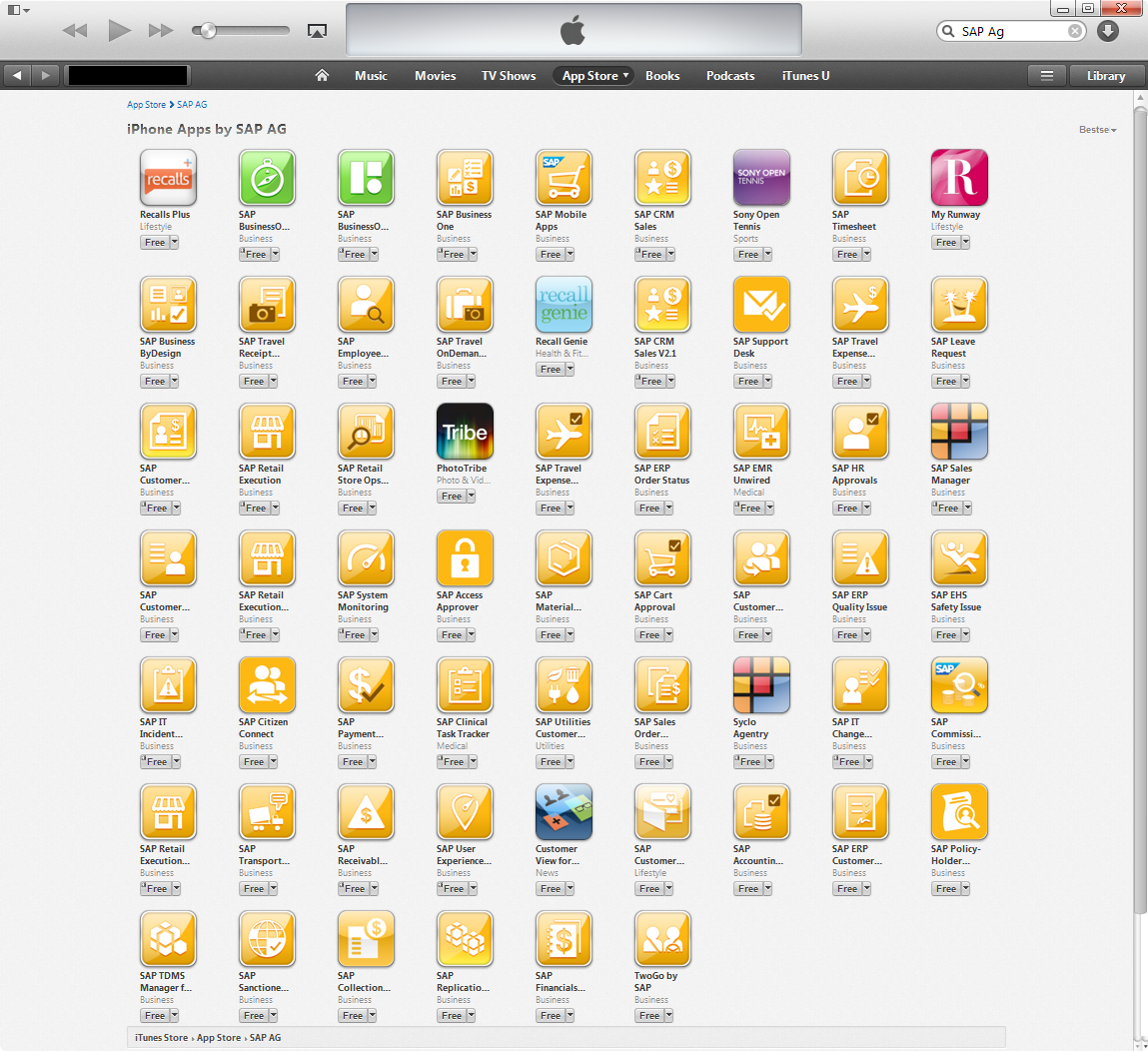The image size is (1148, 1051).
Task: Open the My Runway app icon
Action: coord(959,177)
